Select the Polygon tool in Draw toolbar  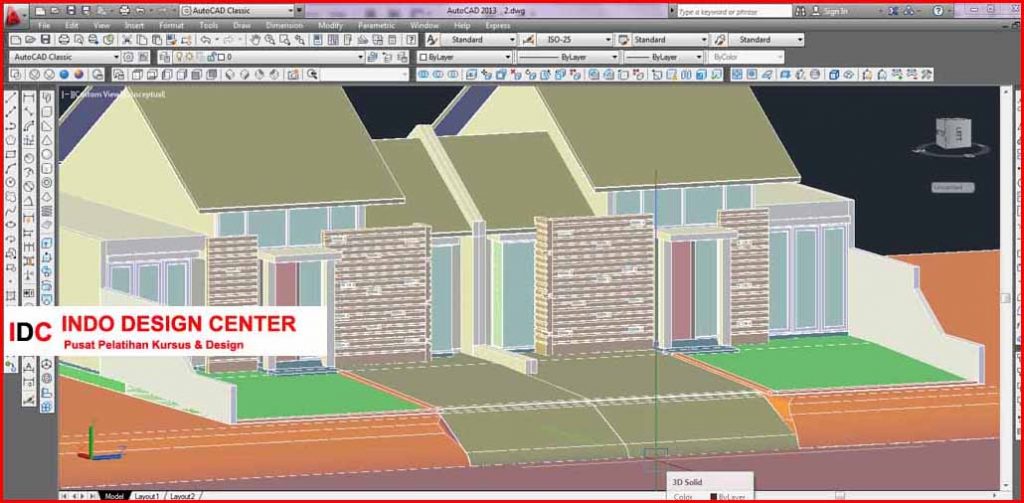(10, 140)
